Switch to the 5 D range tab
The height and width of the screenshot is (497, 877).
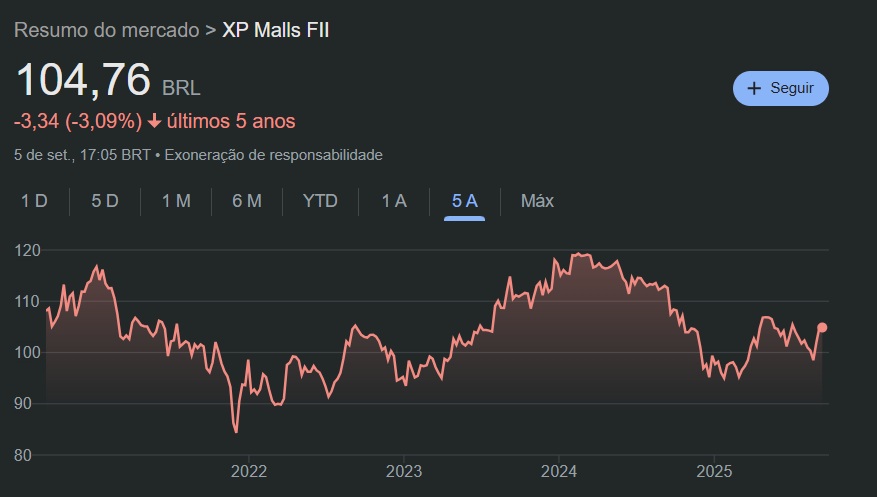point(105,201)
